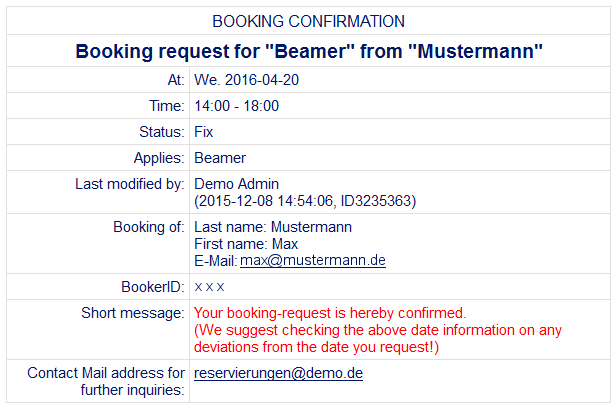Click the Last modified by label
Image resolution: width=616 pixels, height=408 pixels.
pyautogui.click(x=130, y=184)
